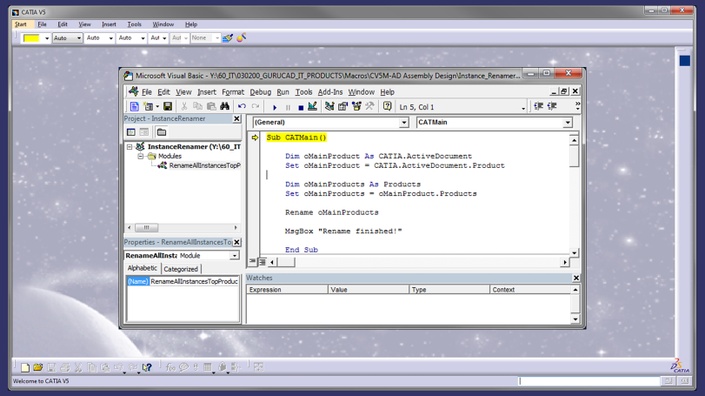Image resolution: width=705 pixels, height=396 pixels.
Task: Open Find using the binoculars icon
Action: [224, 107]
